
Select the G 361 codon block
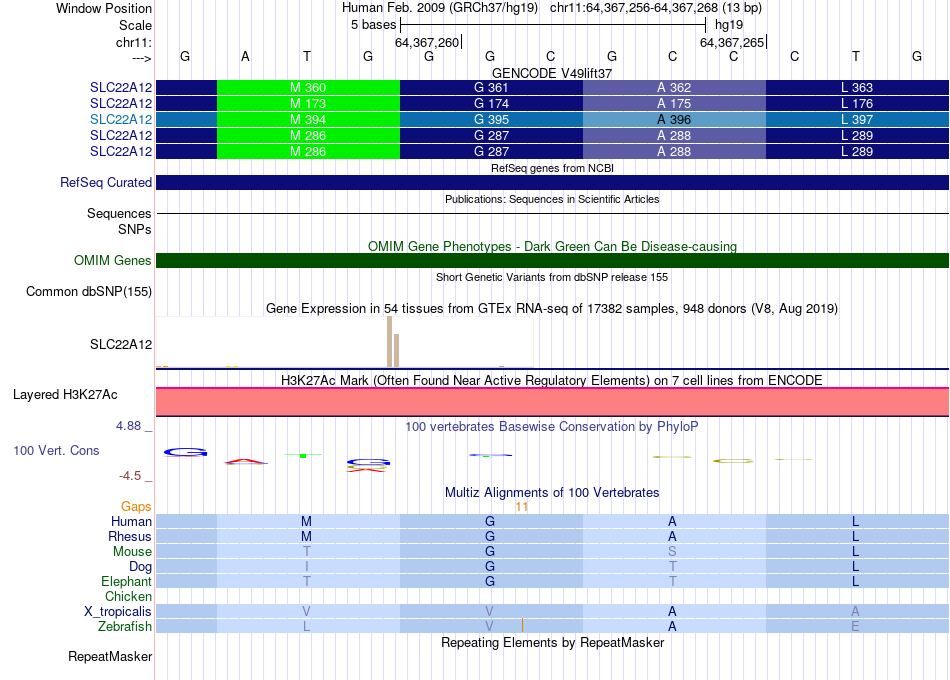click(491, 87)
